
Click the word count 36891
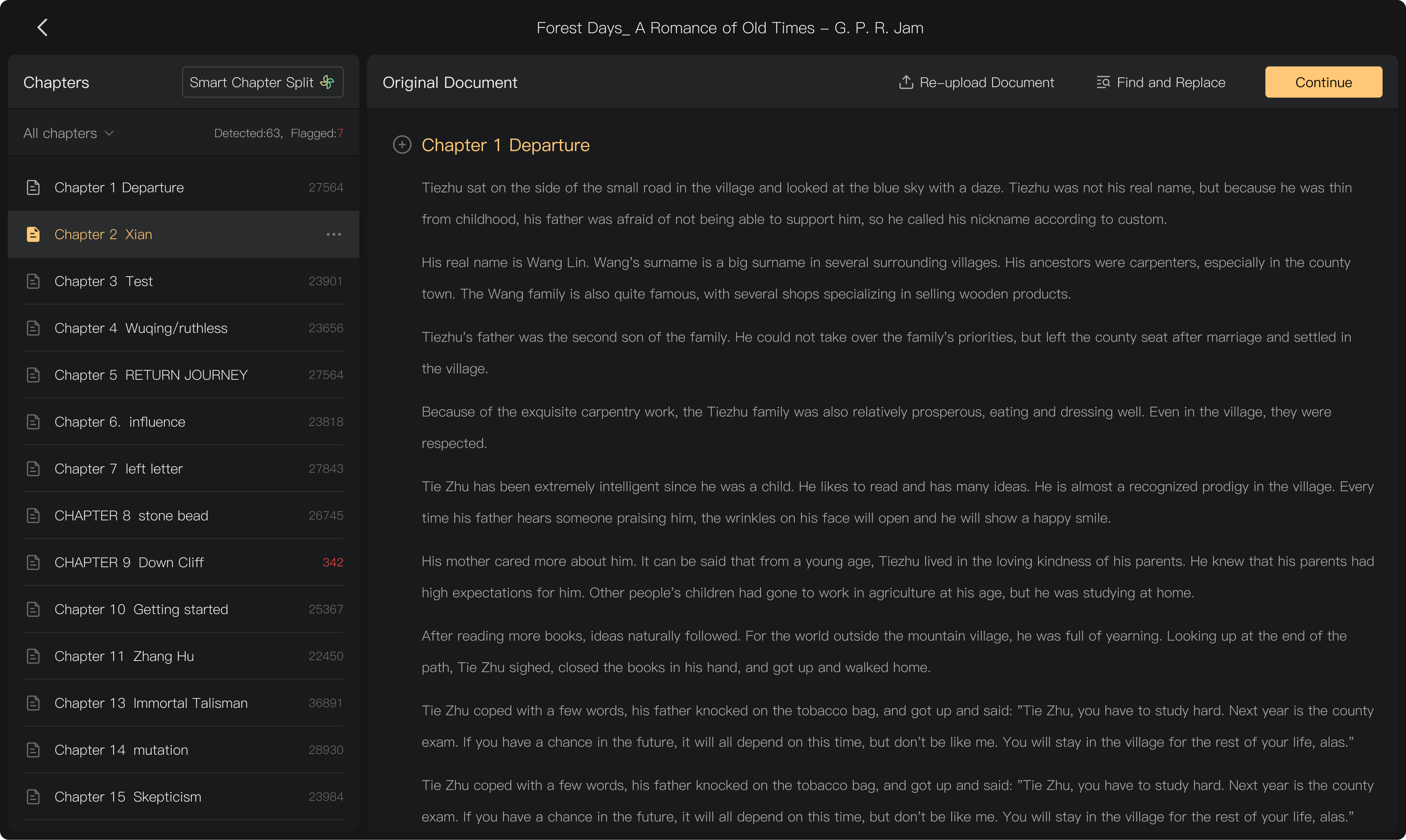[x=326, y=703]
